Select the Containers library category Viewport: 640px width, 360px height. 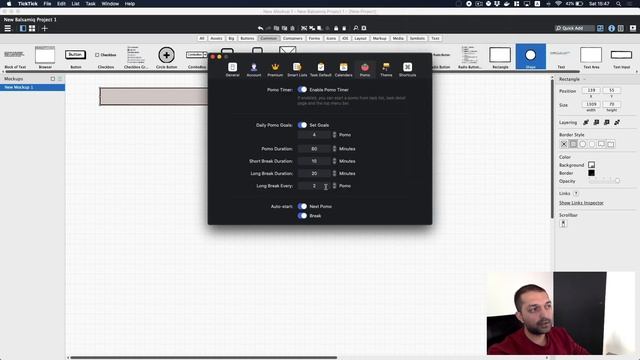point(293,38)
